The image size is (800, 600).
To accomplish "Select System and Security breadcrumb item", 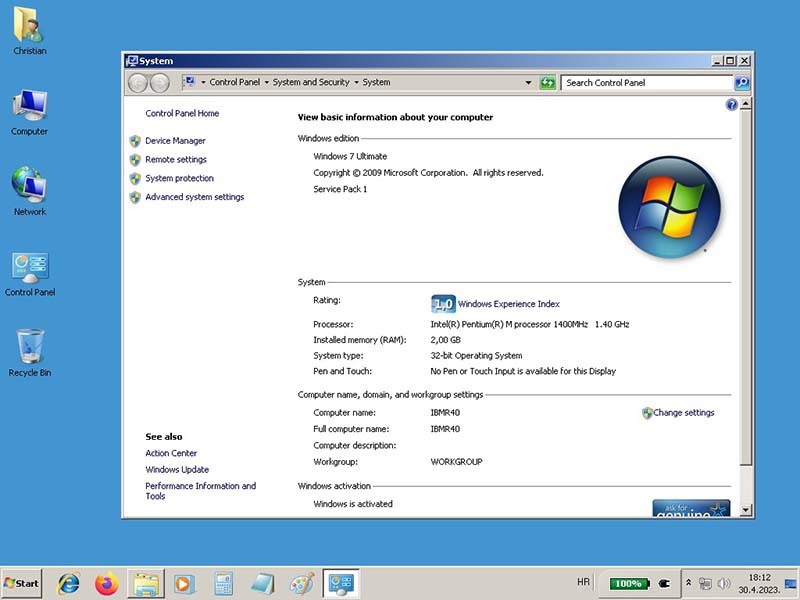I will 311,83.
